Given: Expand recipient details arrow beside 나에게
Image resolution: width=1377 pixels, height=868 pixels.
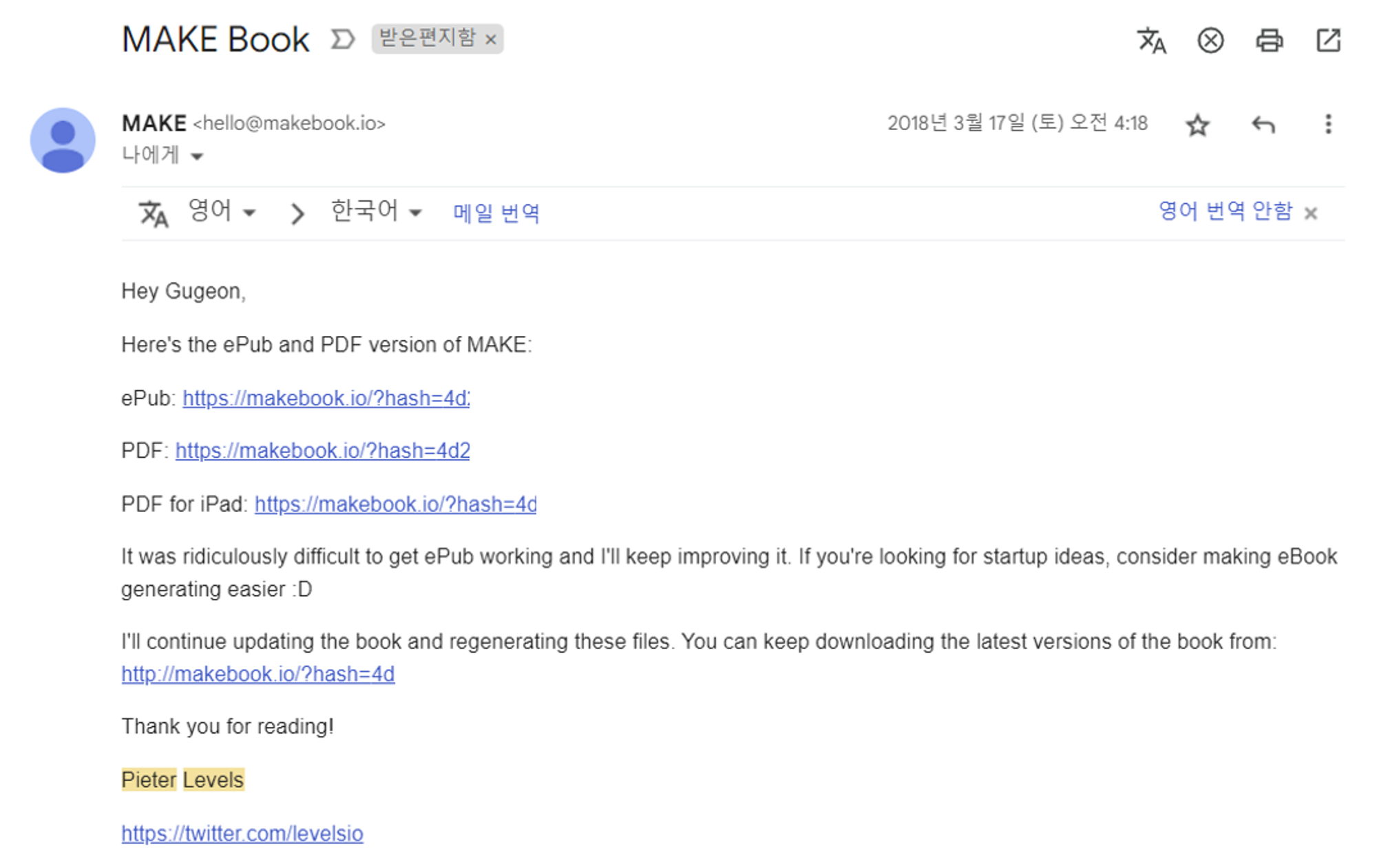Looking at the screenshot, I should (197, 156).
